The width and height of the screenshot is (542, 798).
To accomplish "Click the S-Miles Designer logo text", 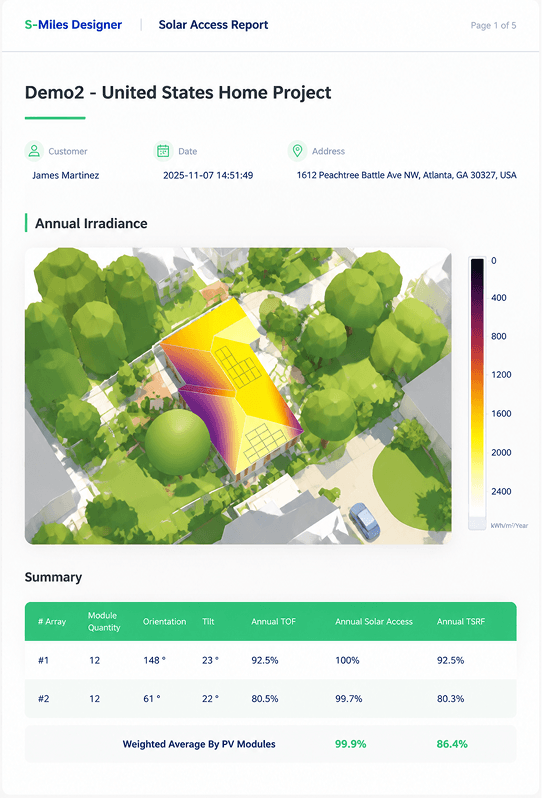I will pos(73,25).
